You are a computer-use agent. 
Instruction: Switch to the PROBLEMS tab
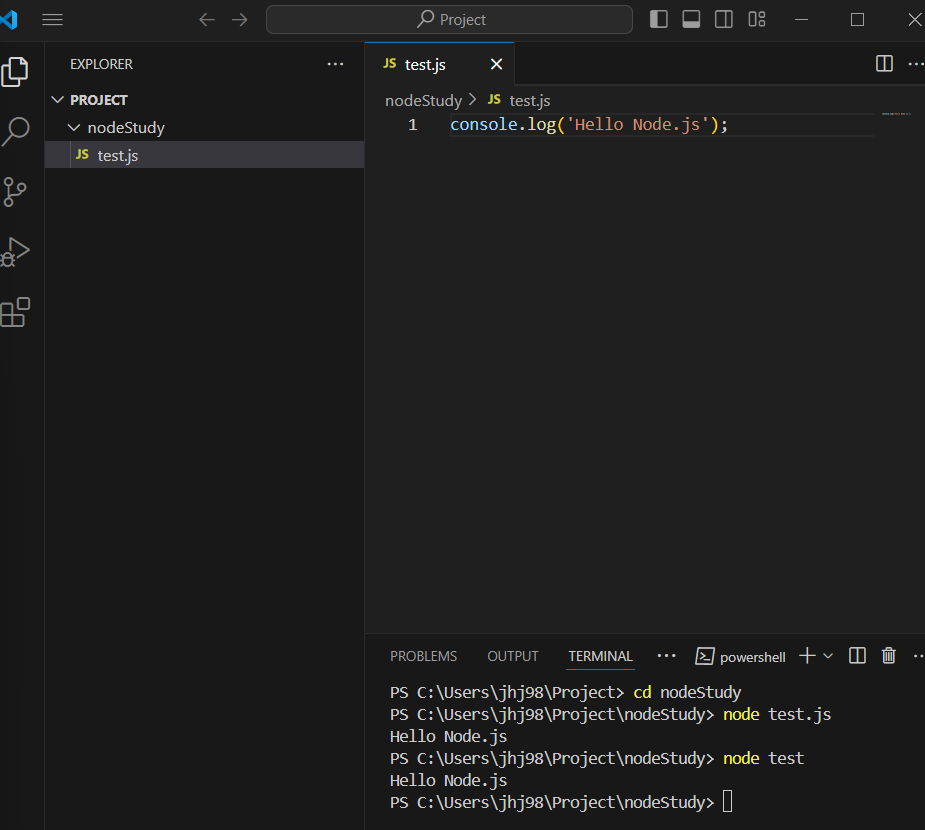423,656
